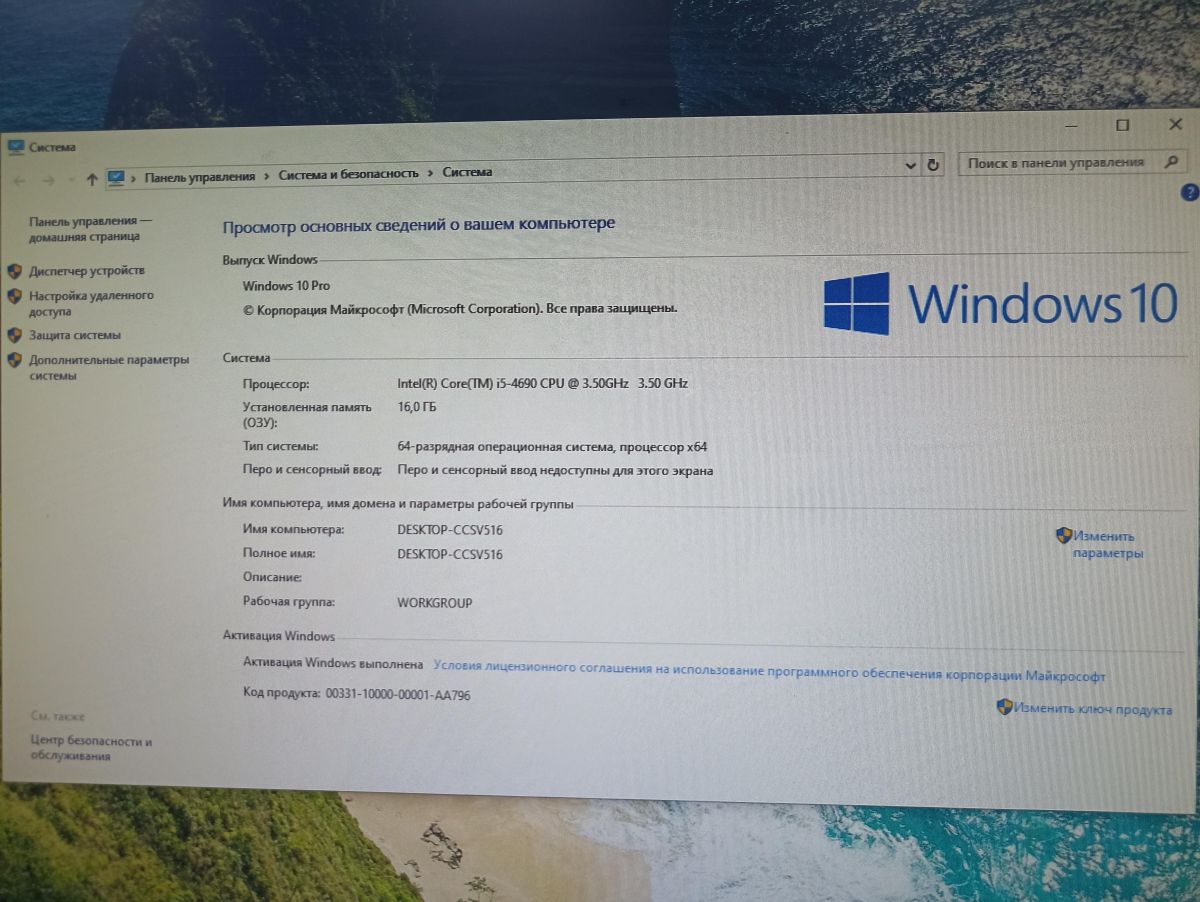Click the Рабочая группа: label

(x=289, y=602)
